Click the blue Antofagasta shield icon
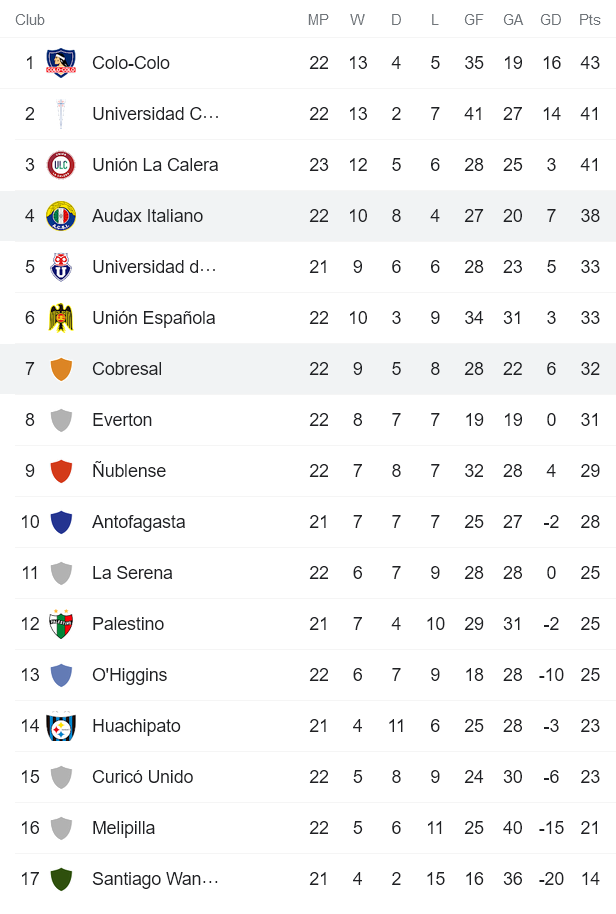The height and width of the screenshot is (914, 616). (x=61, y=522)
